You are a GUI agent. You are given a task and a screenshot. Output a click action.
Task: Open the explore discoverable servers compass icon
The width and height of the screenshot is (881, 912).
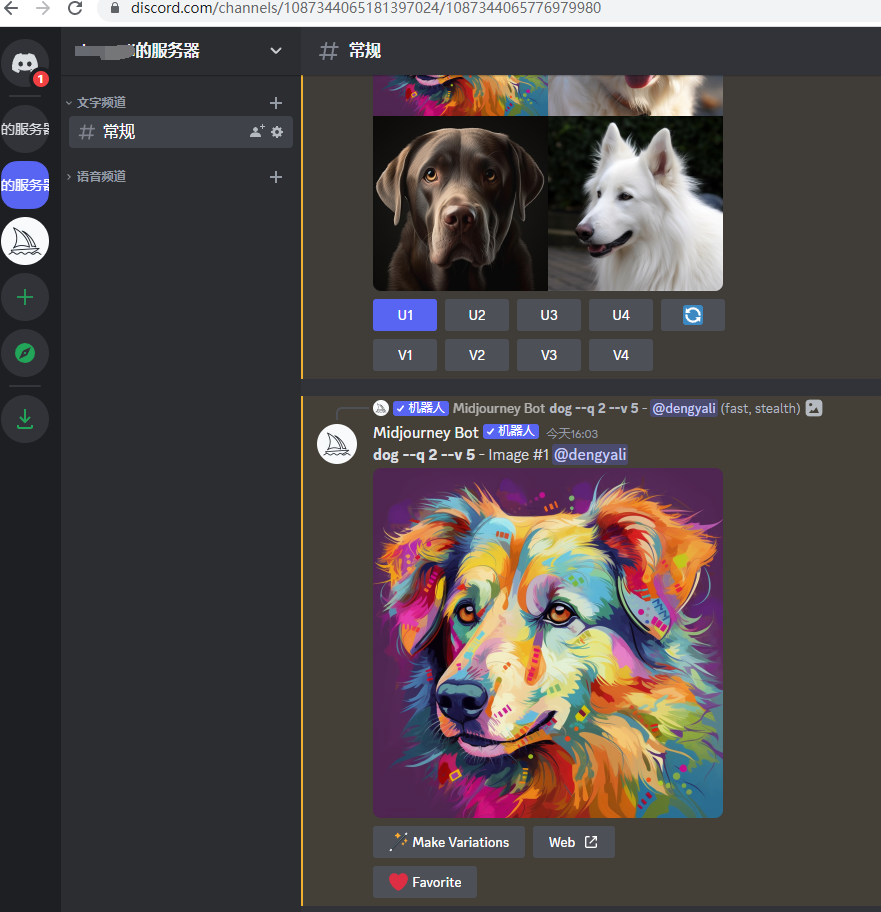[x=25, y=353]
